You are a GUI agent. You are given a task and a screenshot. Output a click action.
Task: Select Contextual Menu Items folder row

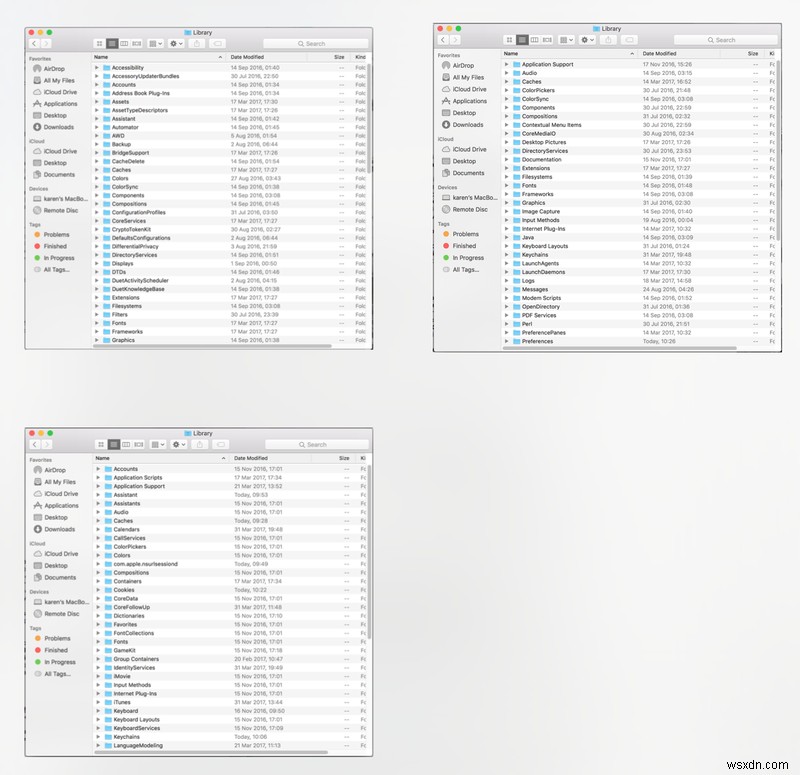coord(639,124)
